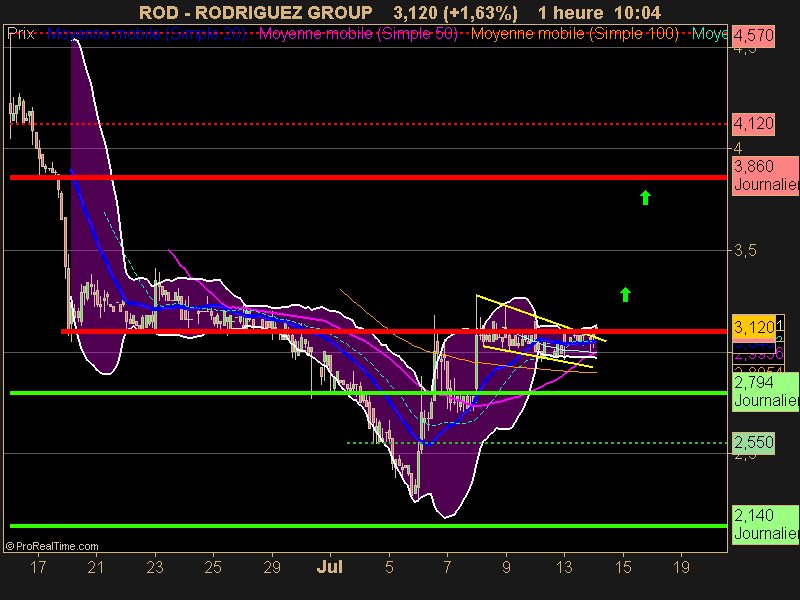The image size is (800, 600).
Task: Click the ROD - RODRIGUEZ GROUP chart title
Action: [x=256, y=13]
